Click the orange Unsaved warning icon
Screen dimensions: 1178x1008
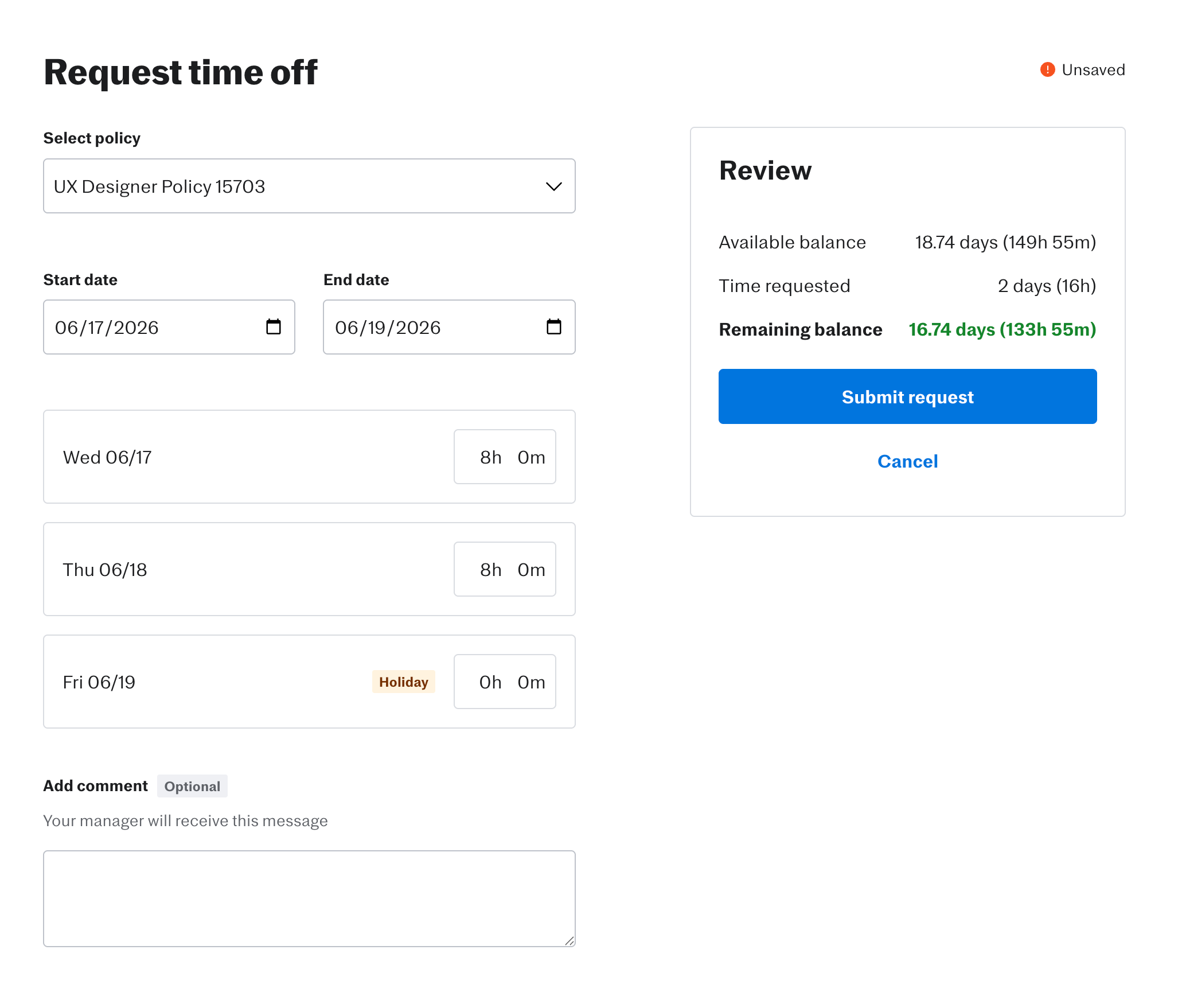coord(1047,70)
